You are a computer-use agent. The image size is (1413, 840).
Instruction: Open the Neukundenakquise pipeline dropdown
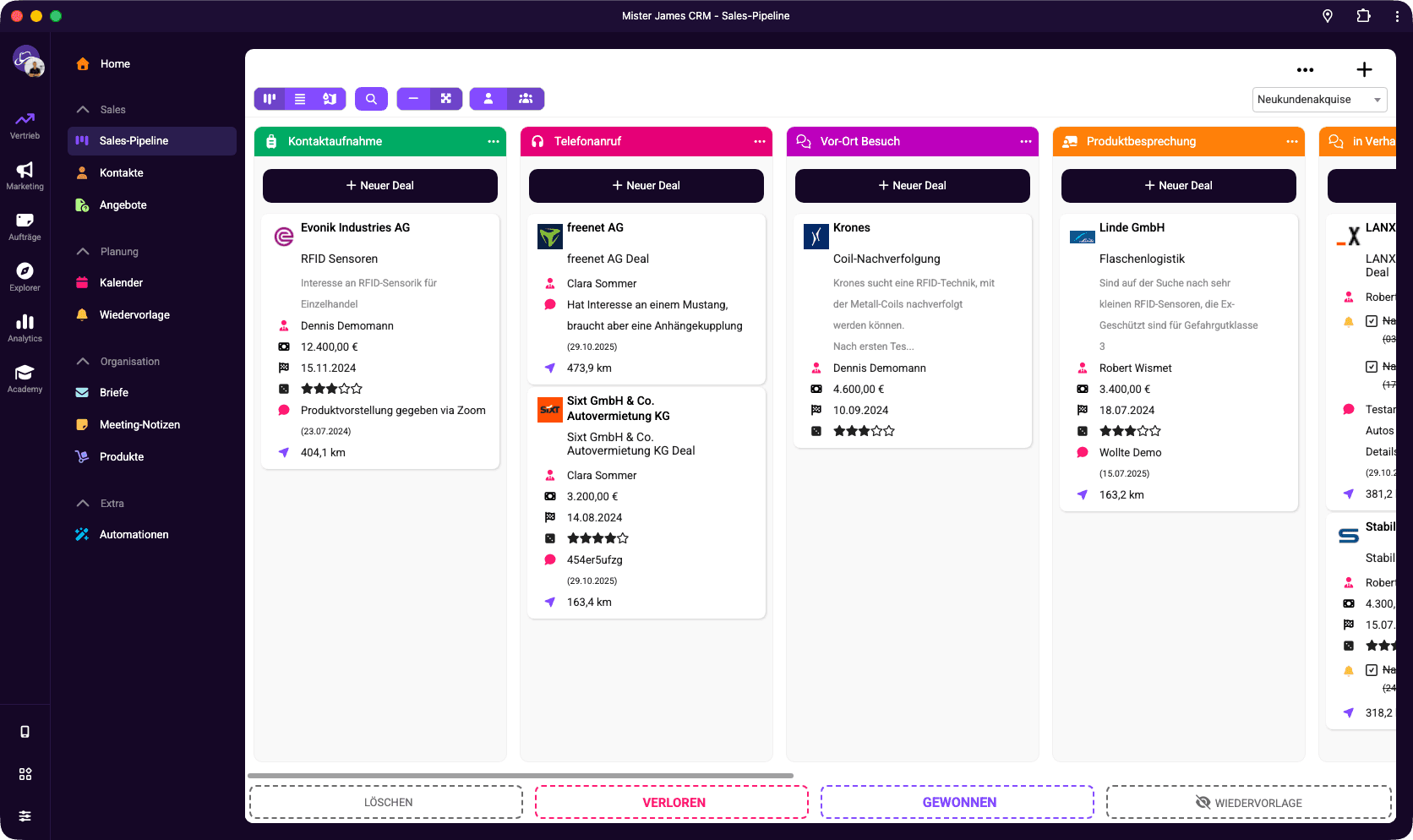1319,100
